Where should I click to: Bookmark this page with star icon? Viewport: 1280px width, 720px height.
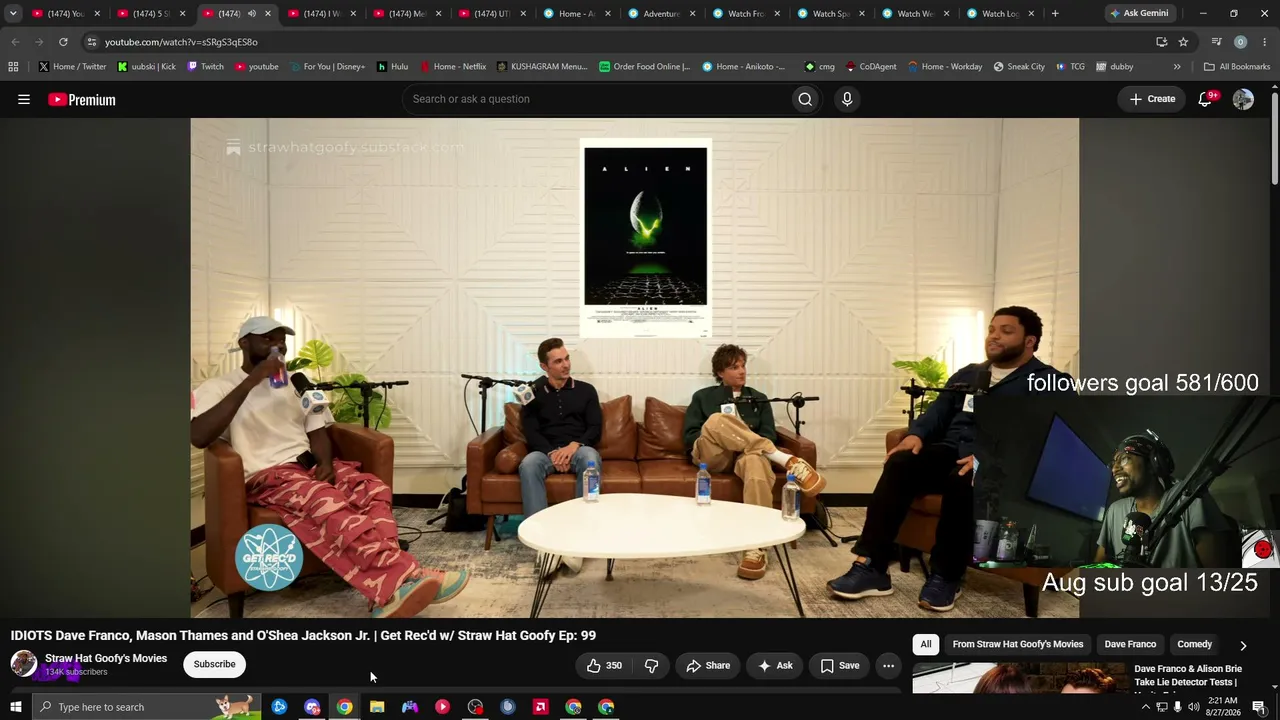(1183, 42)
